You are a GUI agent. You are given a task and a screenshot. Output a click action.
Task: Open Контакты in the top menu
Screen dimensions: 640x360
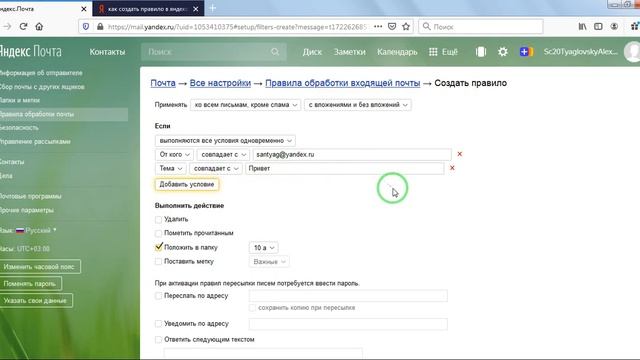tap(107, 52)
